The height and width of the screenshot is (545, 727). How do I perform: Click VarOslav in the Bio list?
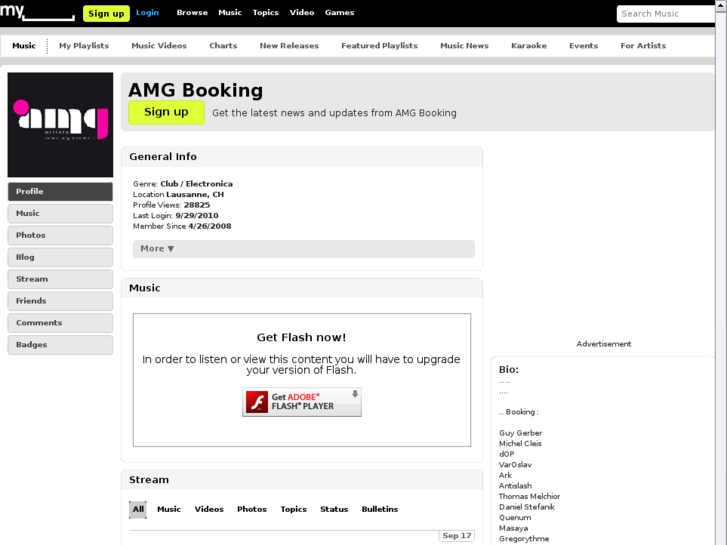point(515,465)
